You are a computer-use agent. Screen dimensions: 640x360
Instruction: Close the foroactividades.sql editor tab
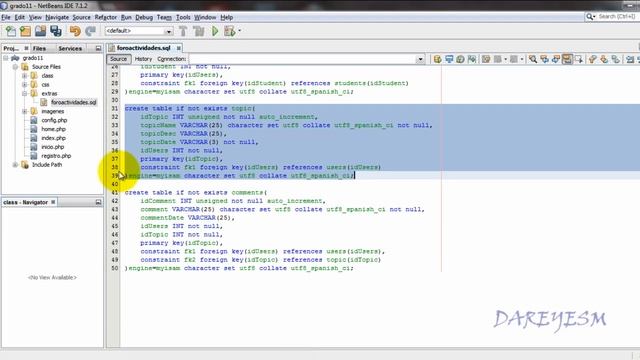pyautogui.click(x=179, y=48)
